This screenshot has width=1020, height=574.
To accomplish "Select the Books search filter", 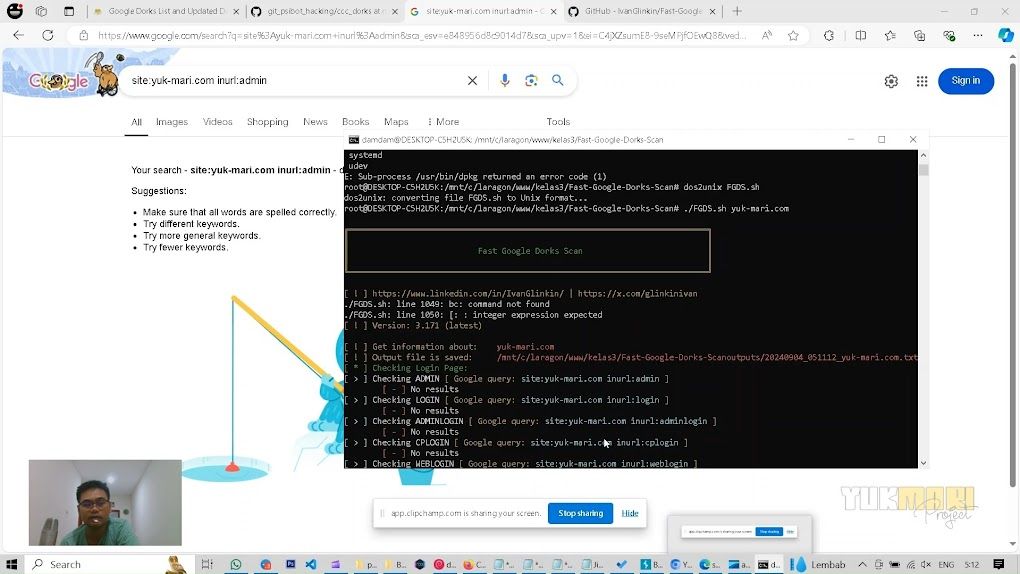I will 355,122.
